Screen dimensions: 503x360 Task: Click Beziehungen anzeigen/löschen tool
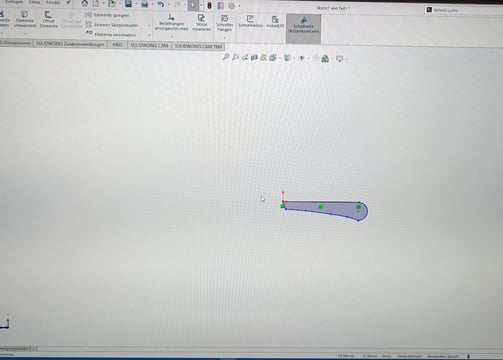click(171, 22)
